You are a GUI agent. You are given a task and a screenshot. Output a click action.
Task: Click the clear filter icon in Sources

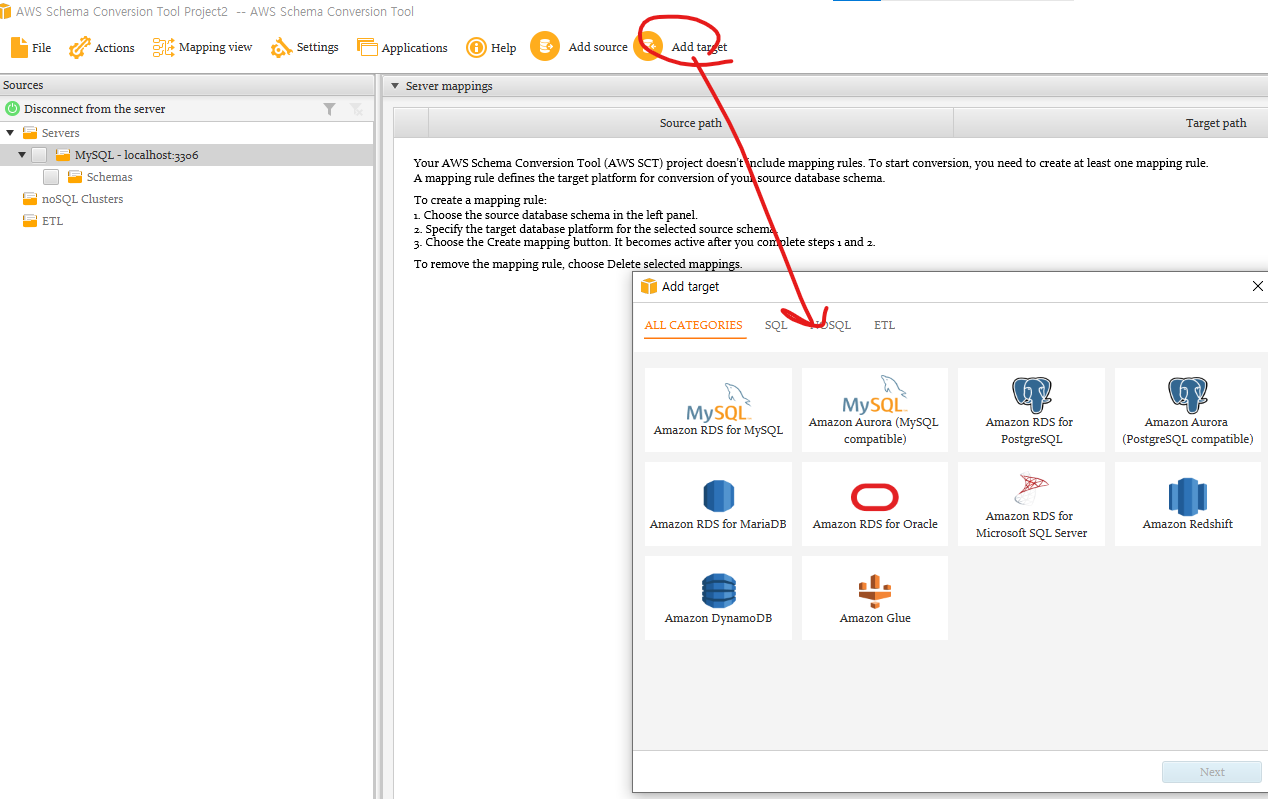pos(356,109)
